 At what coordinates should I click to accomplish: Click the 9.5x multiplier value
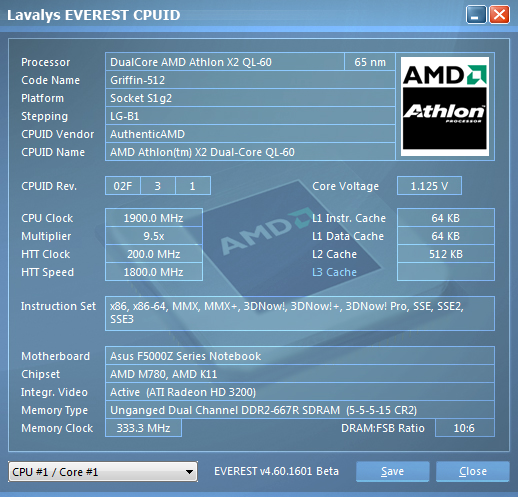point(154,236)
